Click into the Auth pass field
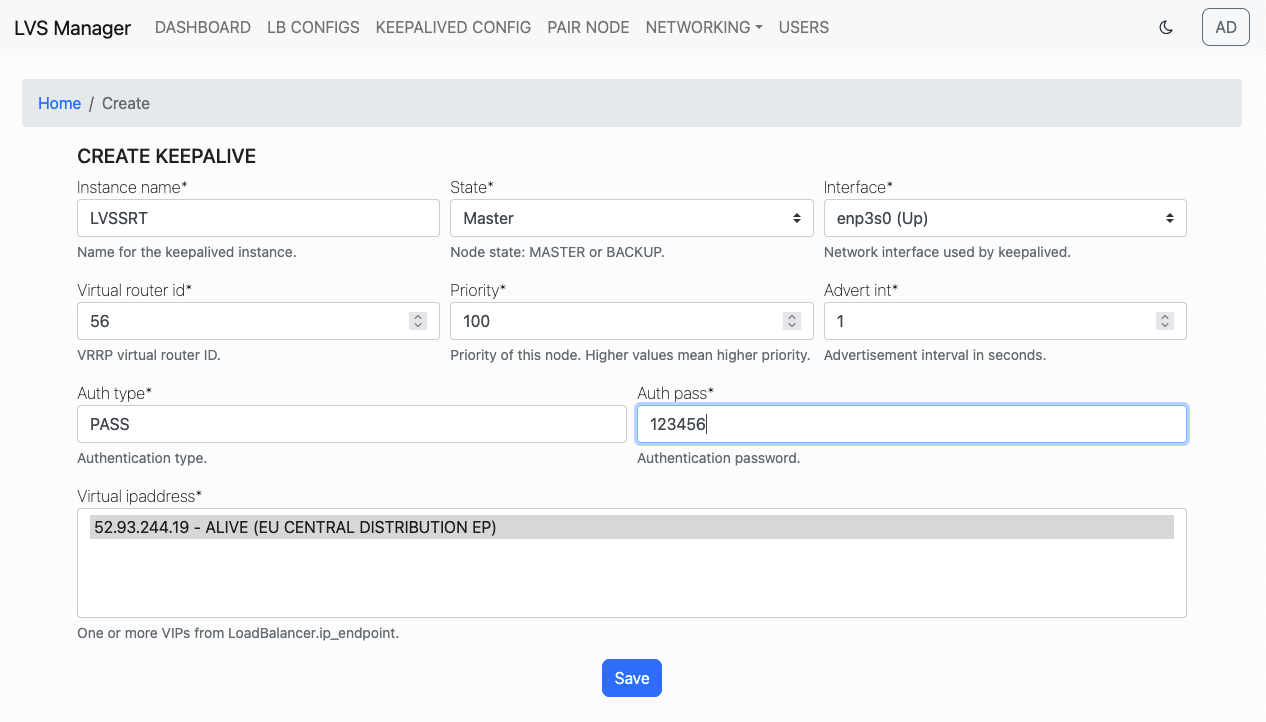Viewport: 1266px width, 722px height. pyautogui.click(x=912, y=424)
